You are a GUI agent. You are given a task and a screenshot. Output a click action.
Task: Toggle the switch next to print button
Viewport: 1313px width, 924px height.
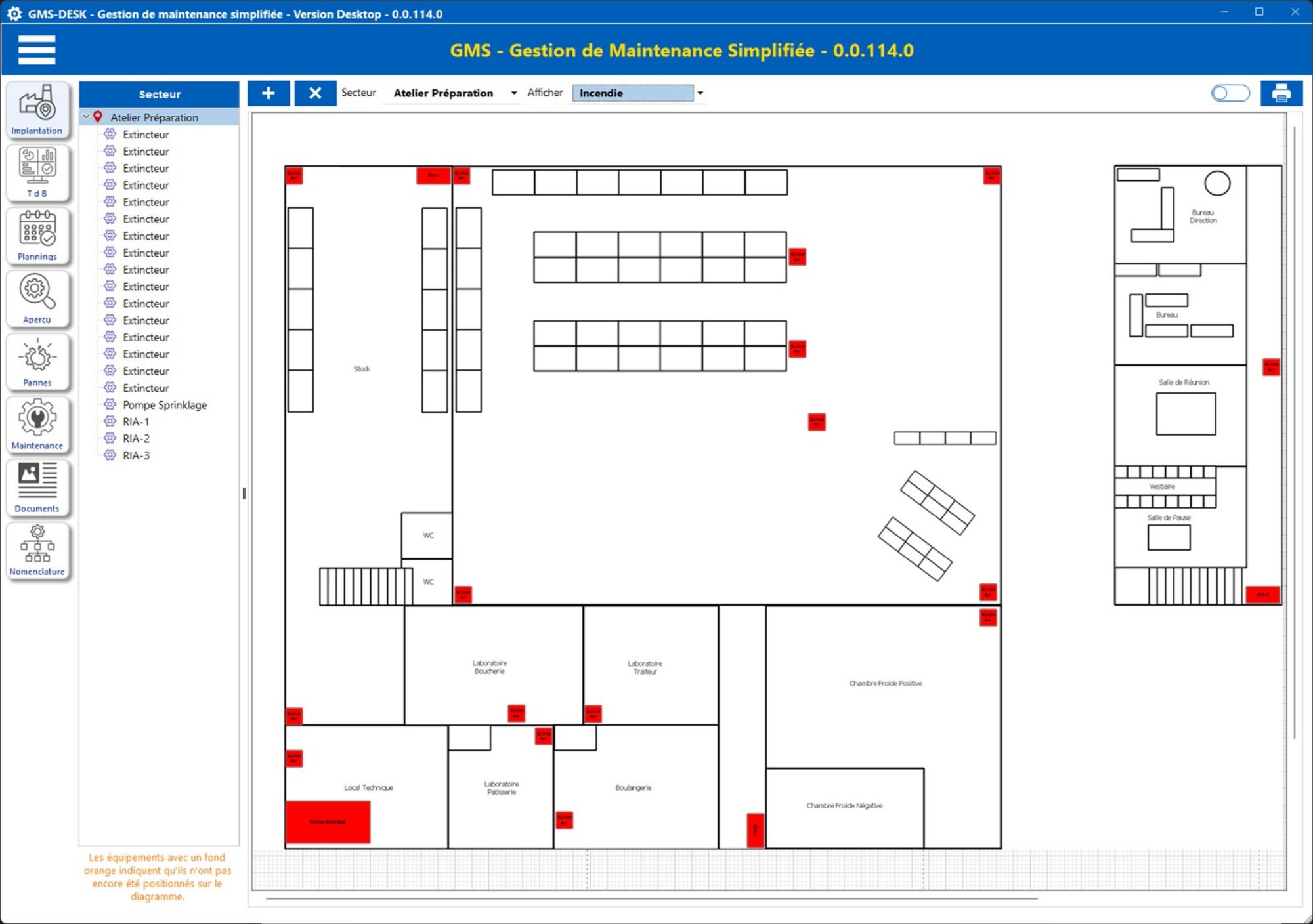[x=1230, y=93]
